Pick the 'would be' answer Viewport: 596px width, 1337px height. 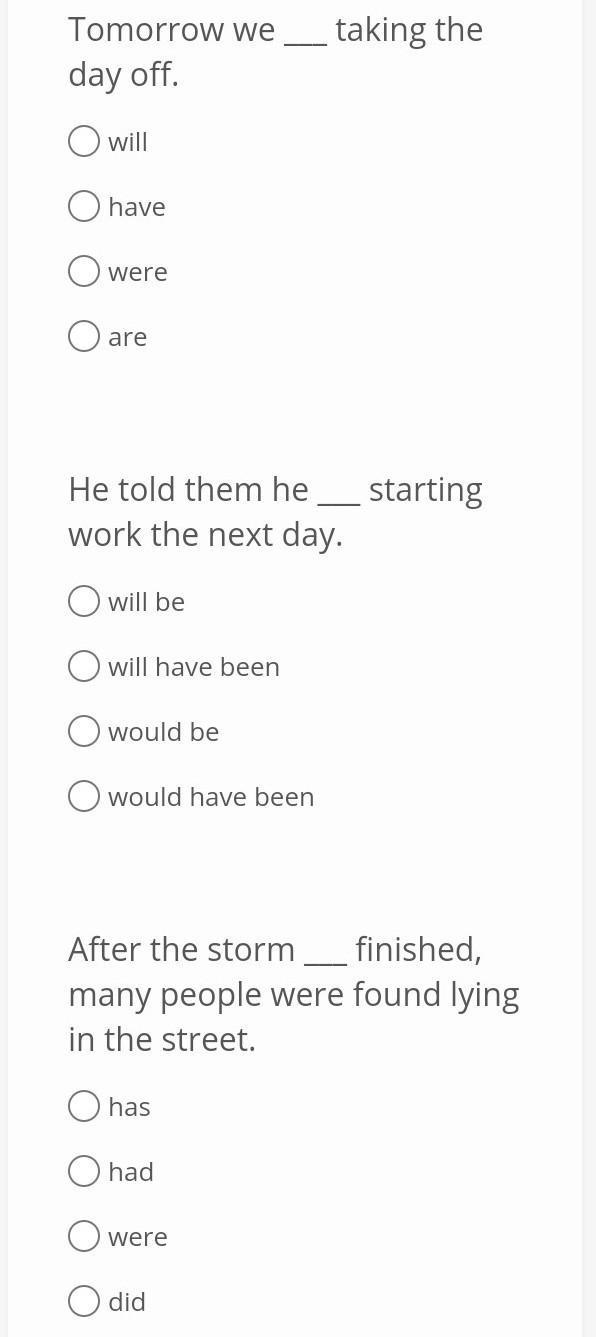click(84, 731)
